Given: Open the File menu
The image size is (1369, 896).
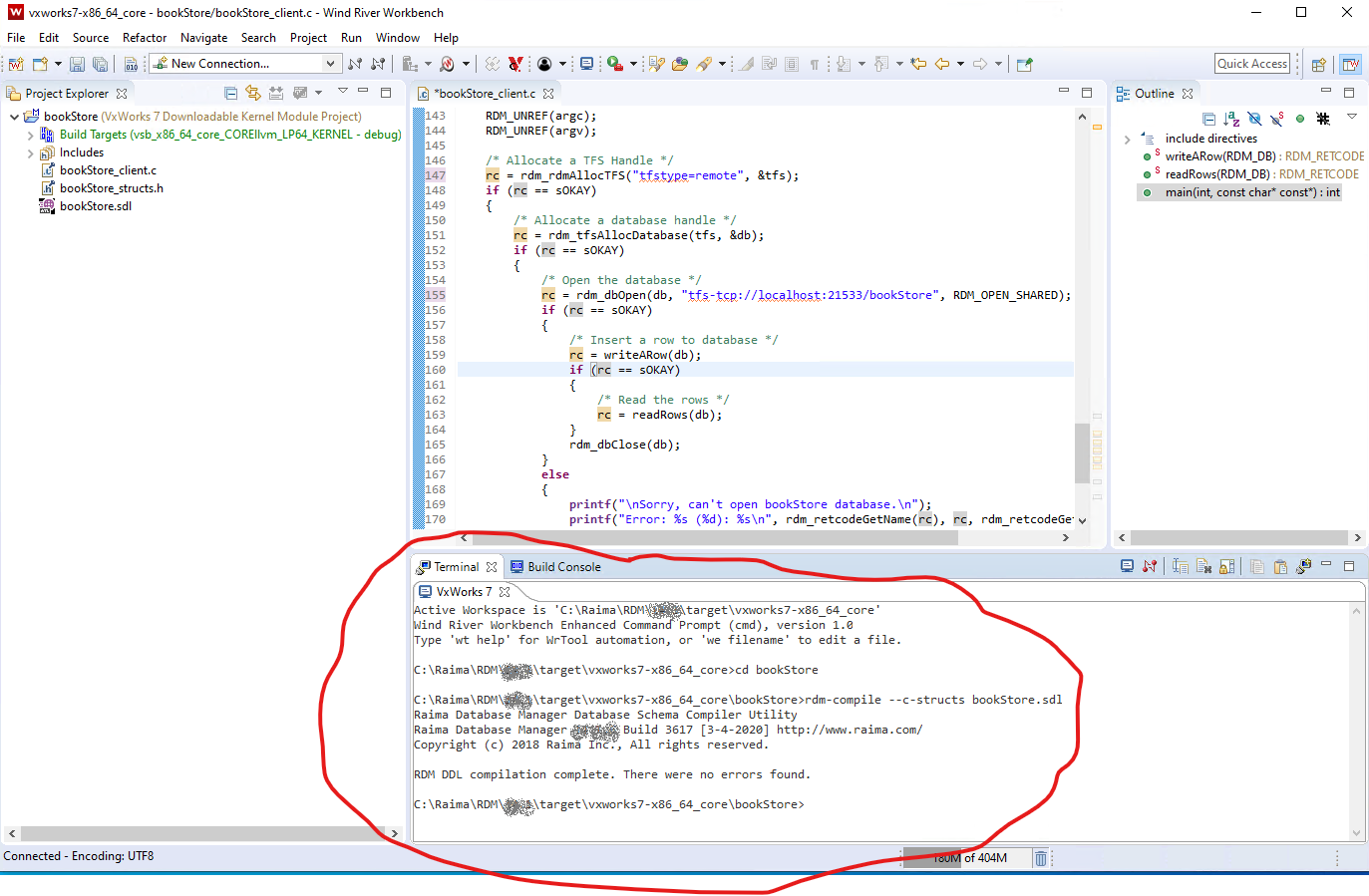Looking at the screenshot, I should [x=16, y=38].
